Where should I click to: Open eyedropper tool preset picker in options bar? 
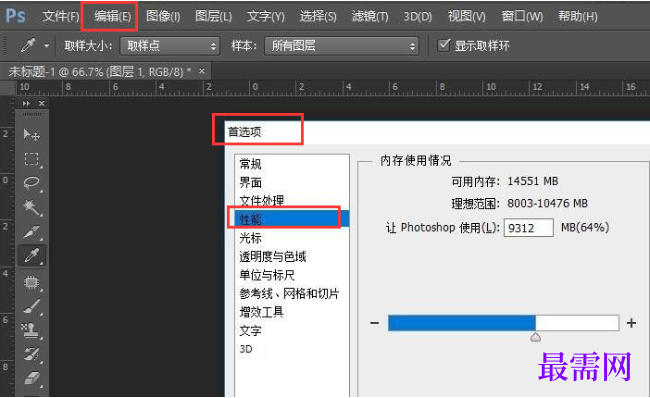click(x=28, y=45)
